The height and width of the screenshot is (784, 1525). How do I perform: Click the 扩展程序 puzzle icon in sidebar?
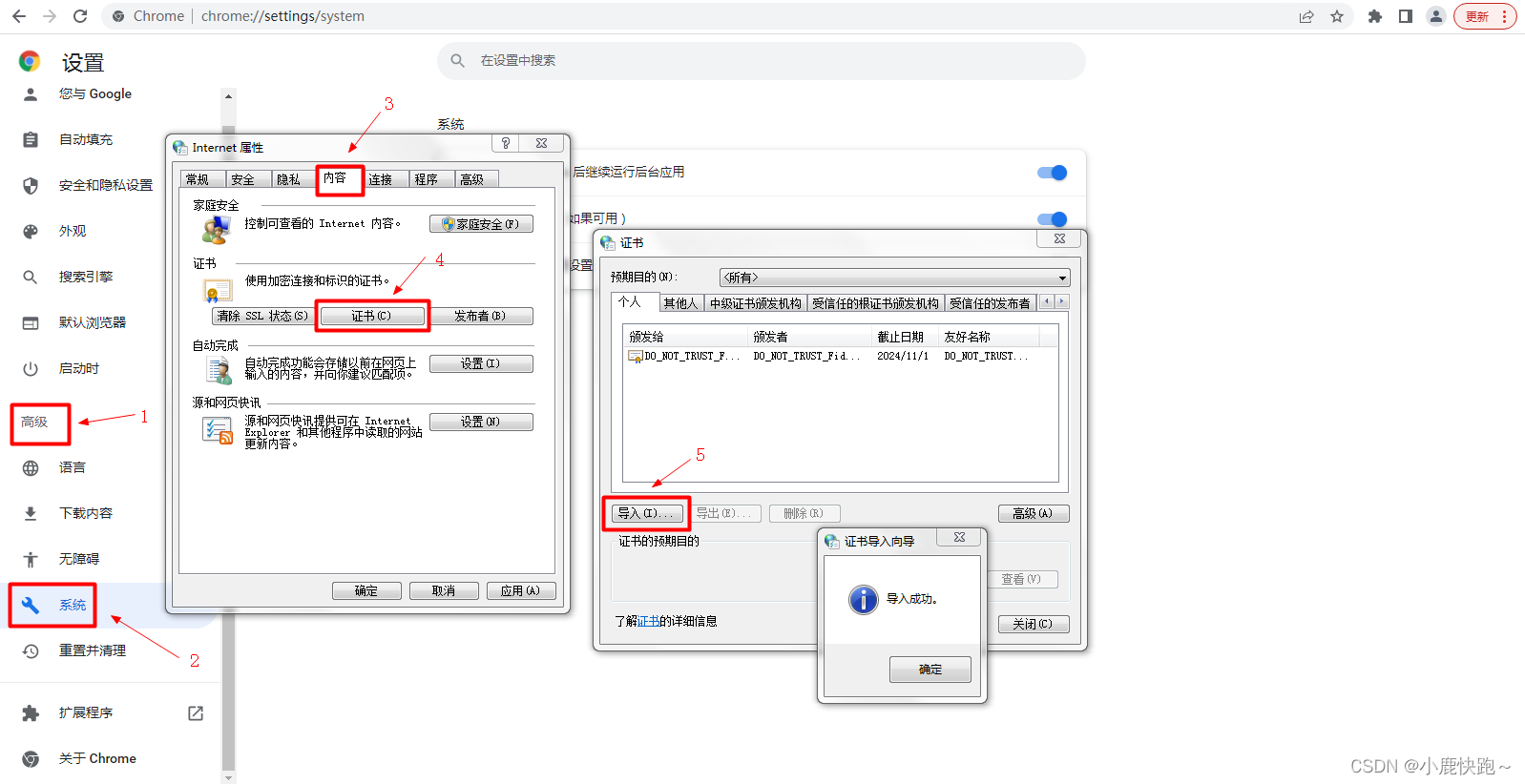point(31,712)
